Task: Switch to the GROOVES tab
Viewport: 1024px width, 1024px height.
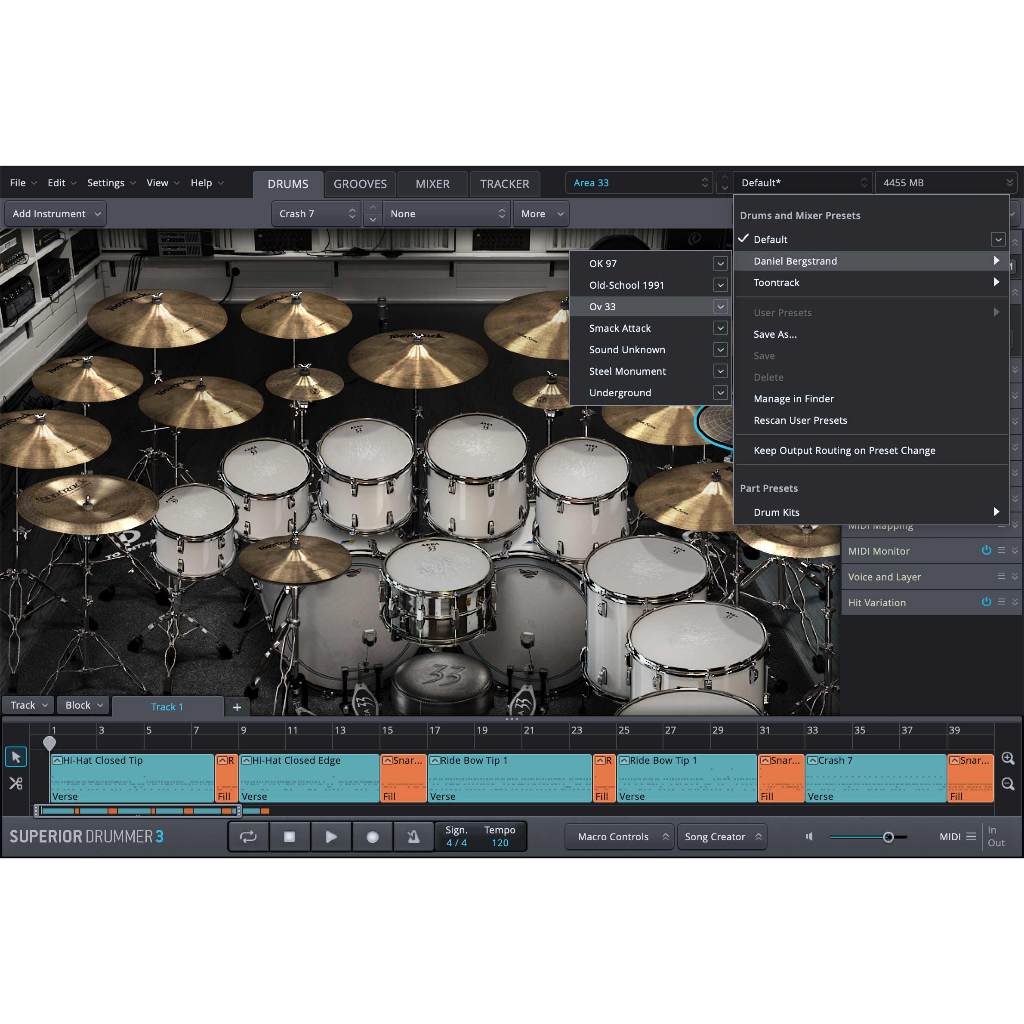Action: tap(360, 184)
